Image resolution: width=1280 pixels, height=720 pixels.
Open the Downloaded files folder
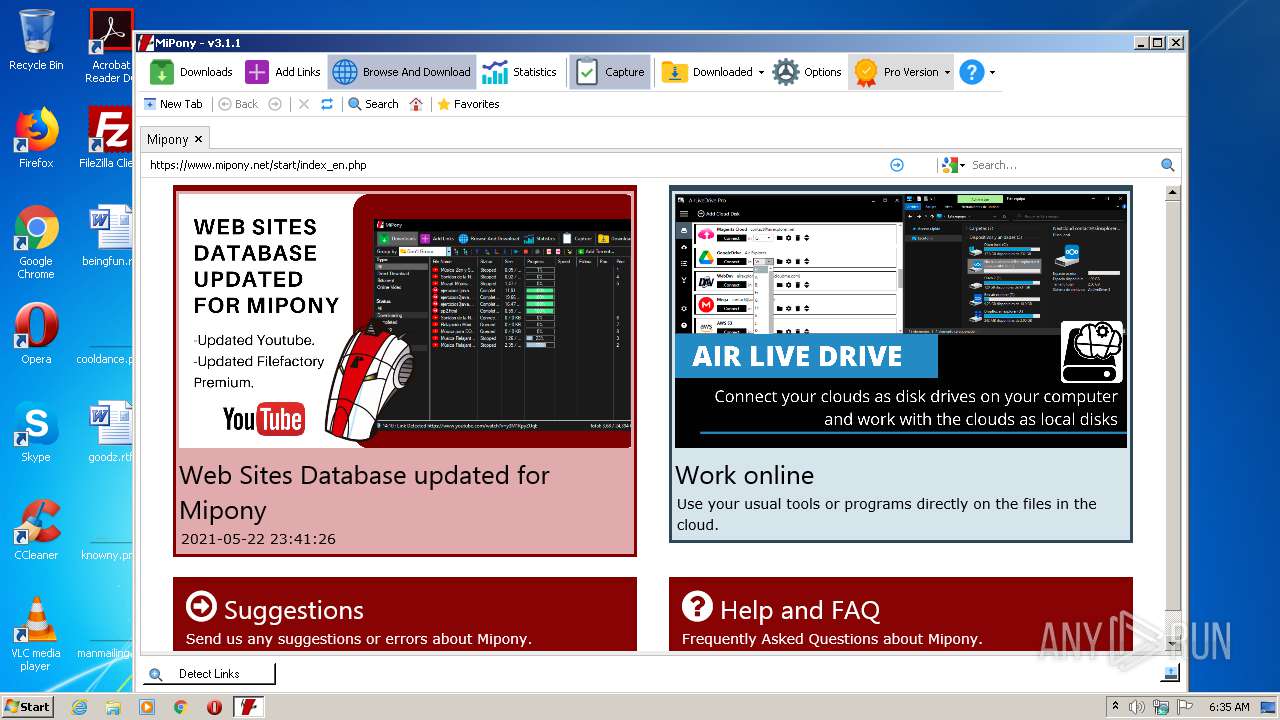tap(707, 72)
